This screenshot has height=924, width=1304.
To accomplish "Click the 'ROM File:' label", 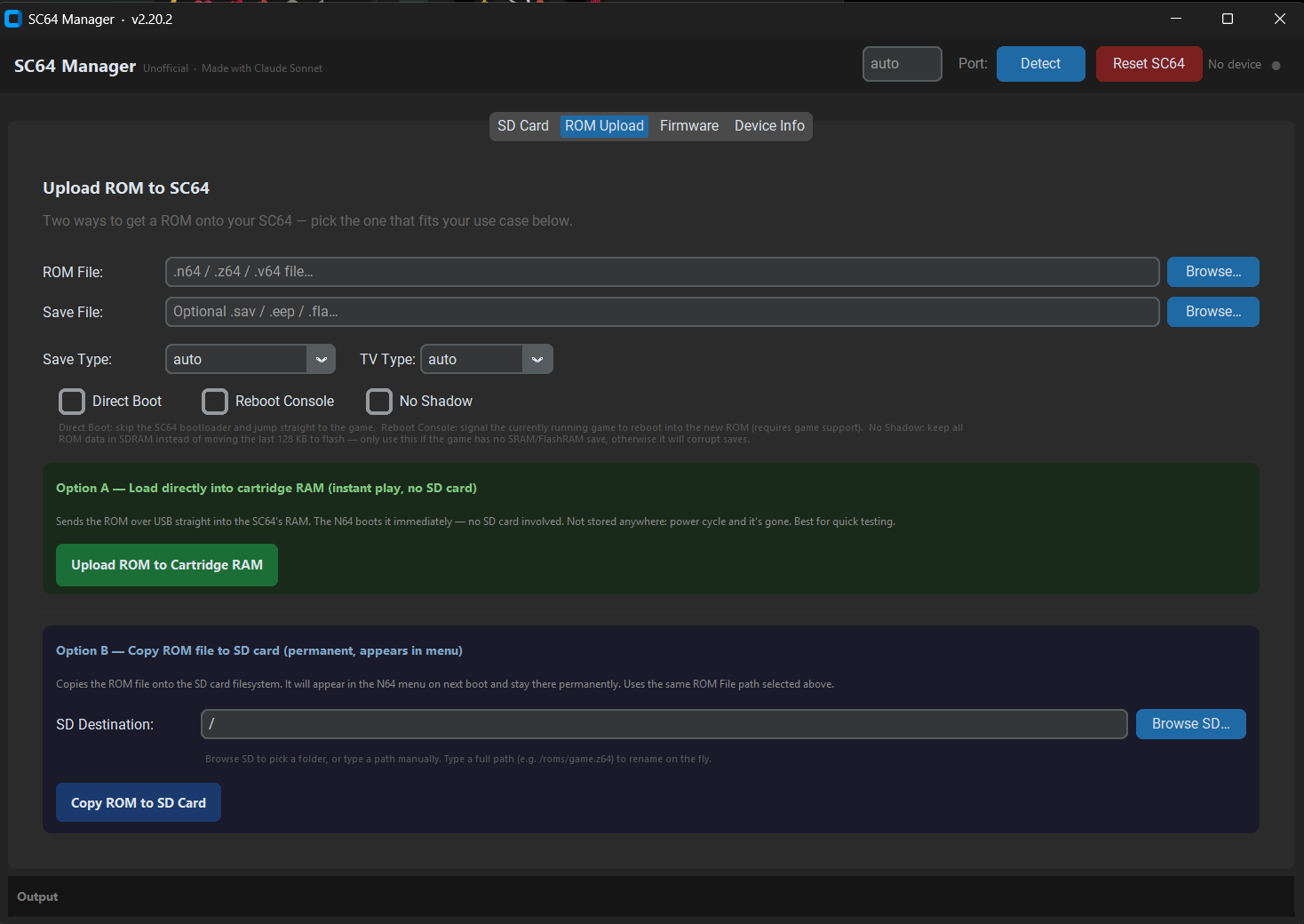I will pyautogui.click(x=73, y=273).
